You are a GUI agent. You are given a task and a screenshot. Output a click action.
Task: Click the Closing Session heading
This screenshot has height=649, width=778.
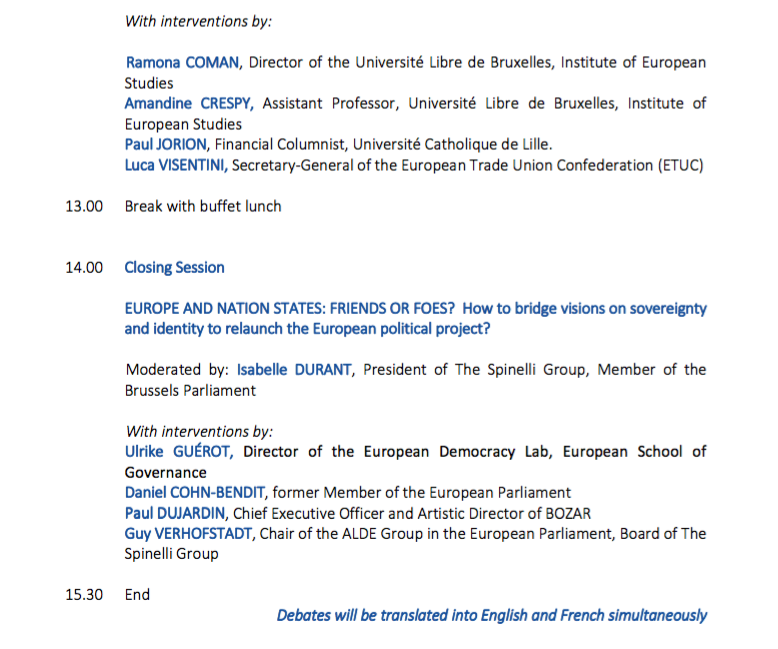[174, 267]
